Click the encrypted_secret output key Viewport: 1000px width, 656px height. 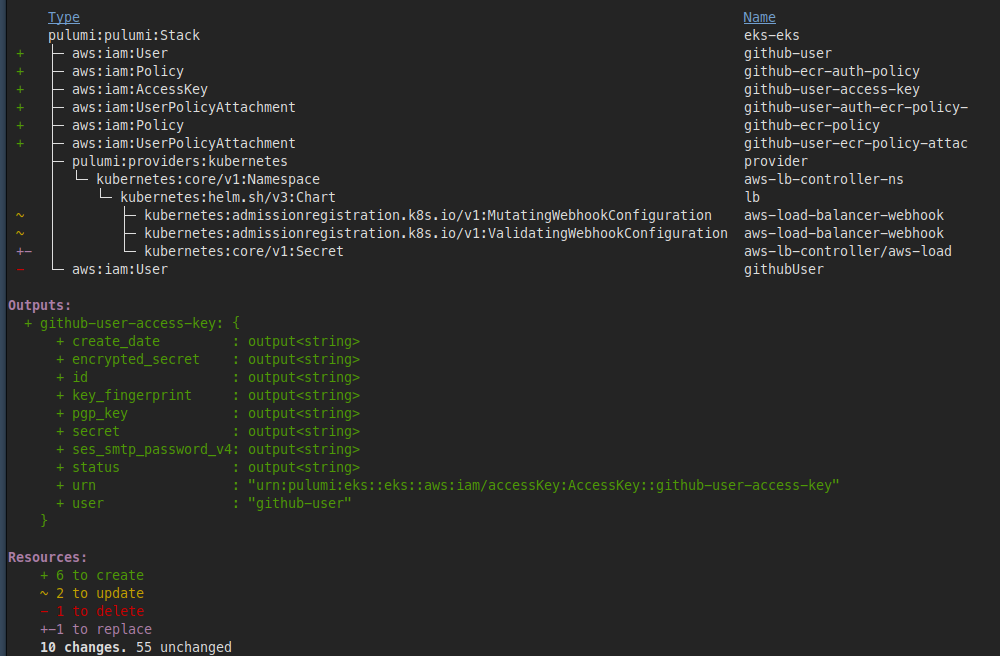135,360
